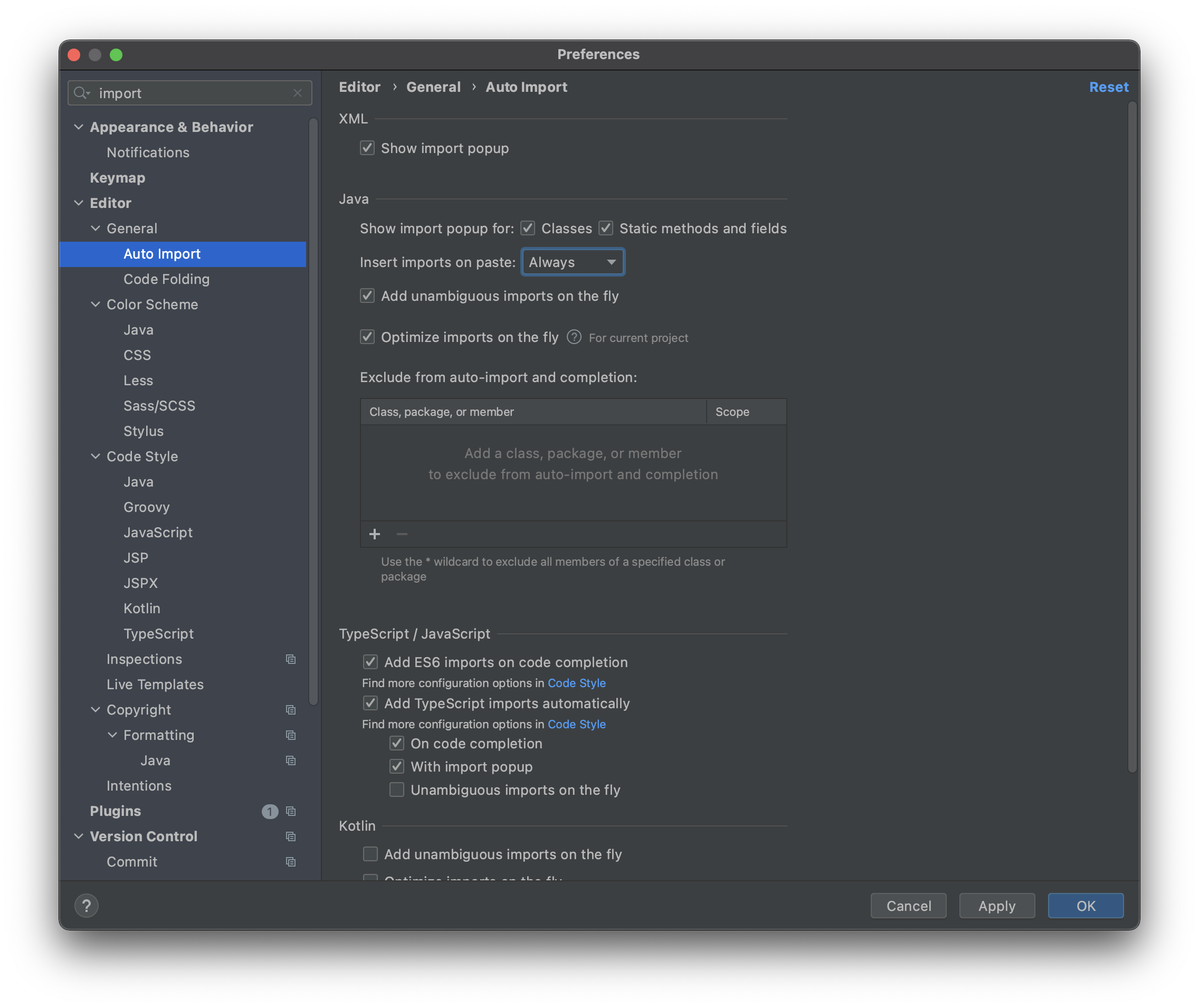The width and height of the screenshot is (1199, 1008).
Task: Click the Reset link at top right
Action: point(1108,87)
